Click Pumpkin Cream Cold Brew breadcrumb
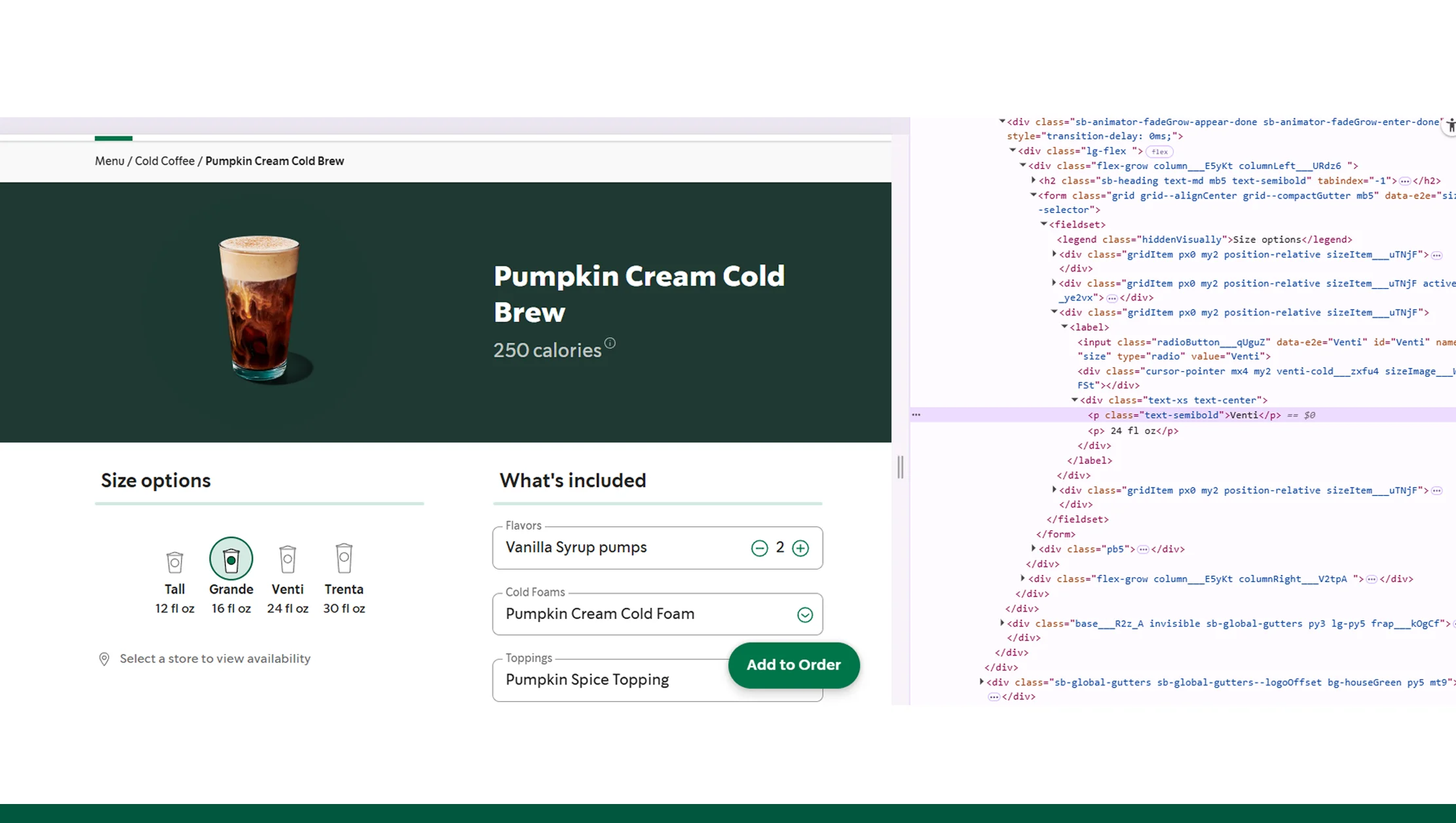 click(x=274, y=161)
